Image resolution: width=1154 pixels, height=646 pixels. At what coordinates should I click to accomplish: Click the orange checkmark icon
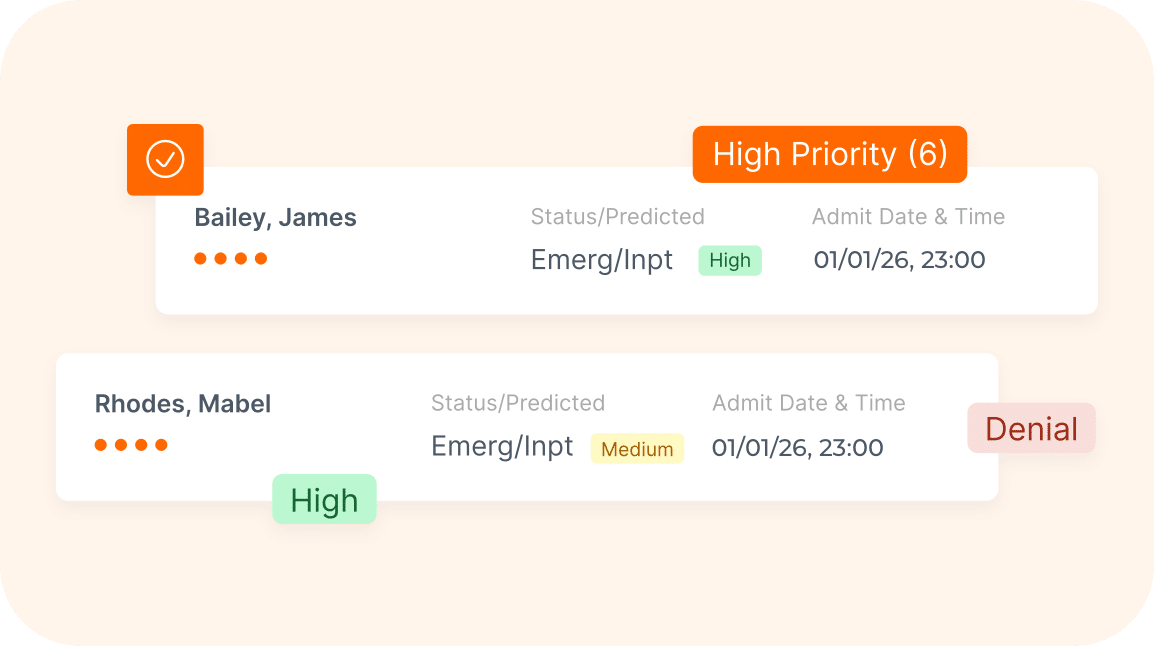pos(165,159)
